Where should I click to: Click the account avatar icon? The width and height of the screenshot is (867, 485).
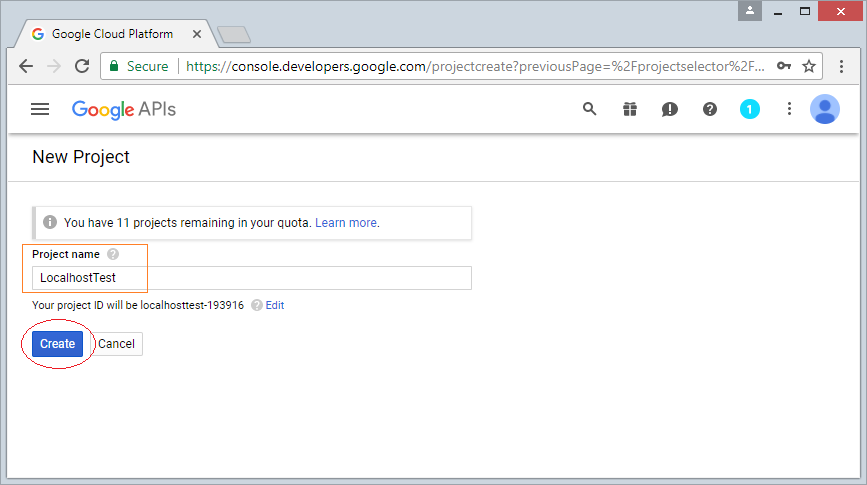(825, 109)
